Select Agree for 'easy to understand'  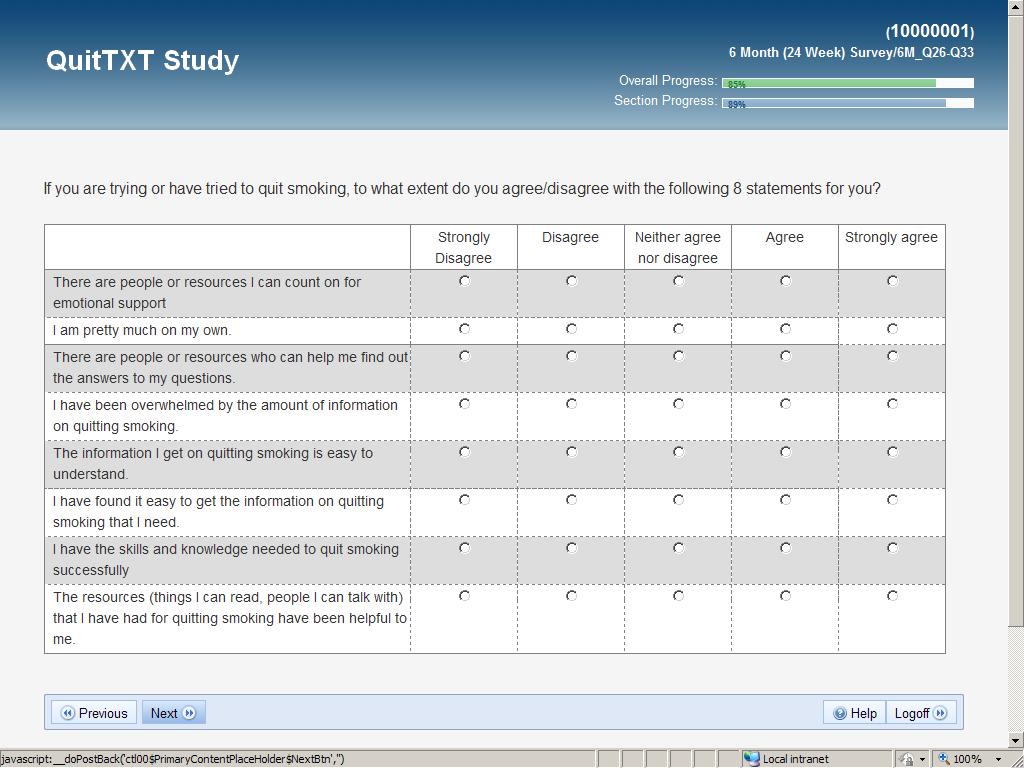point(786,452)
